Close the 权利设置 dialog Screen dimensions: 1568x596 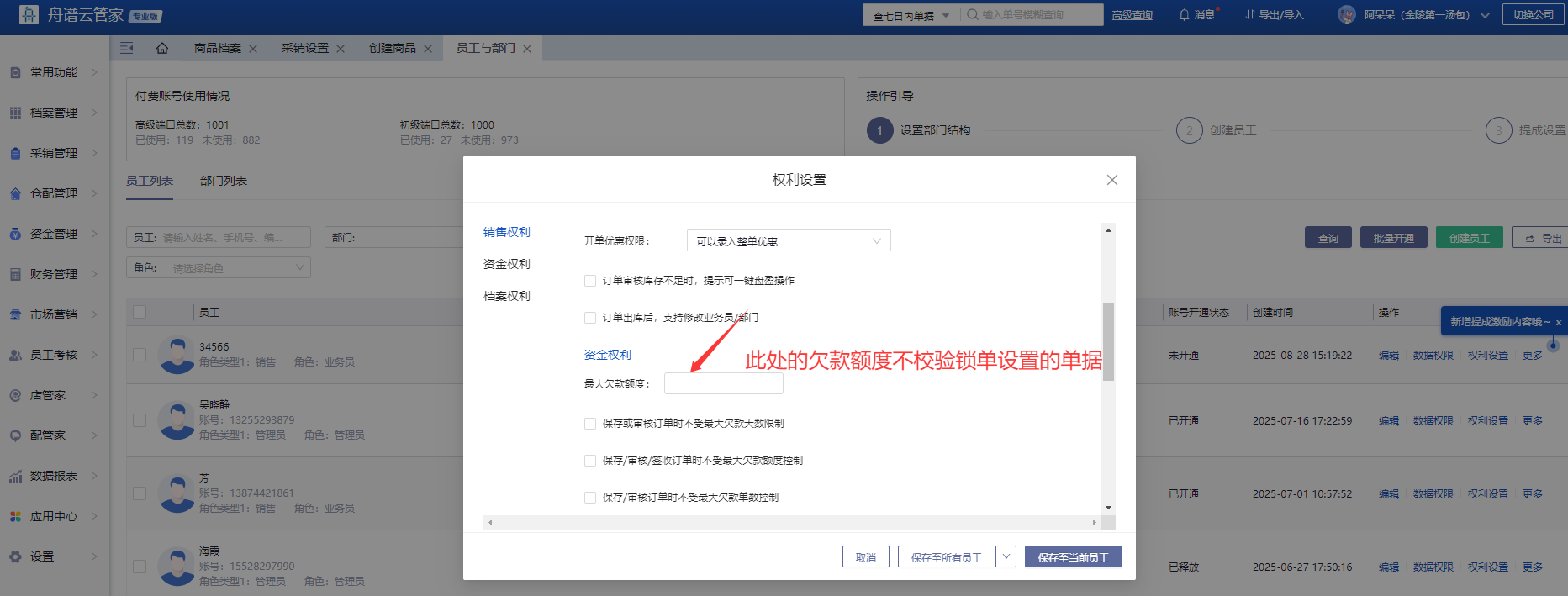coord(1111,180)
